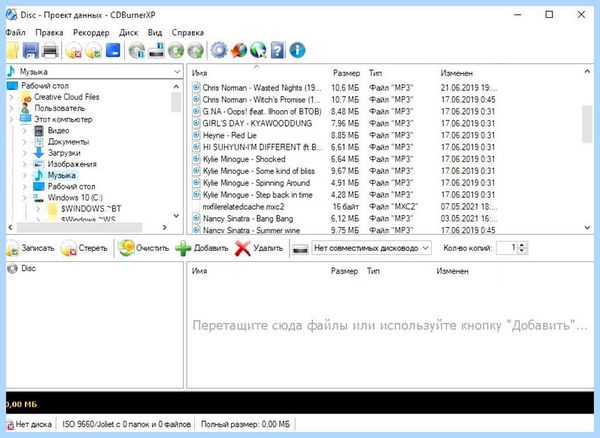Click the globe with red arrow toolbar icon
The image size is (600, 438).
click(x=239, y=50)
